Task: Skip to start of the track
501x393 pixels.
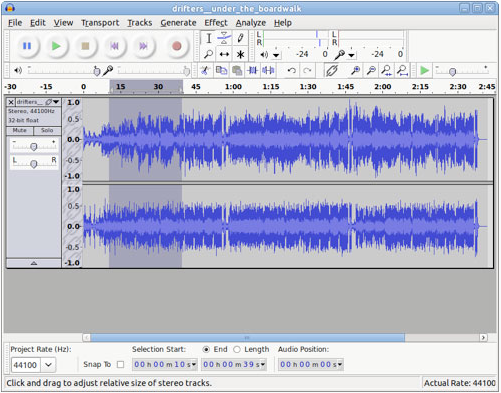Action: point(114,46)
